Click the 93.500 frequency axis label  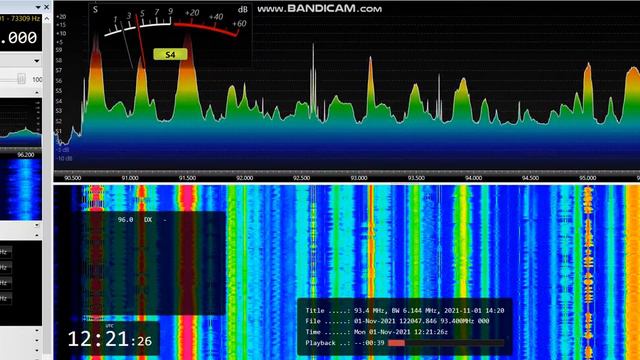click(416, 178)
